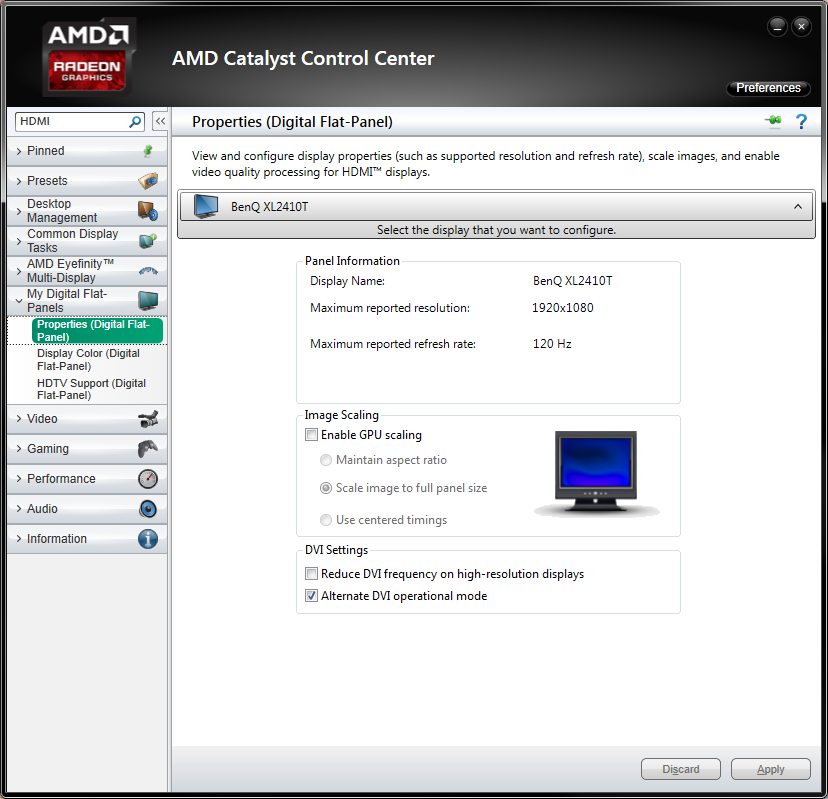Click the AMD Radeon Graphics logo
Viewport: 828px width, 799px height.
tap(89, 57)
